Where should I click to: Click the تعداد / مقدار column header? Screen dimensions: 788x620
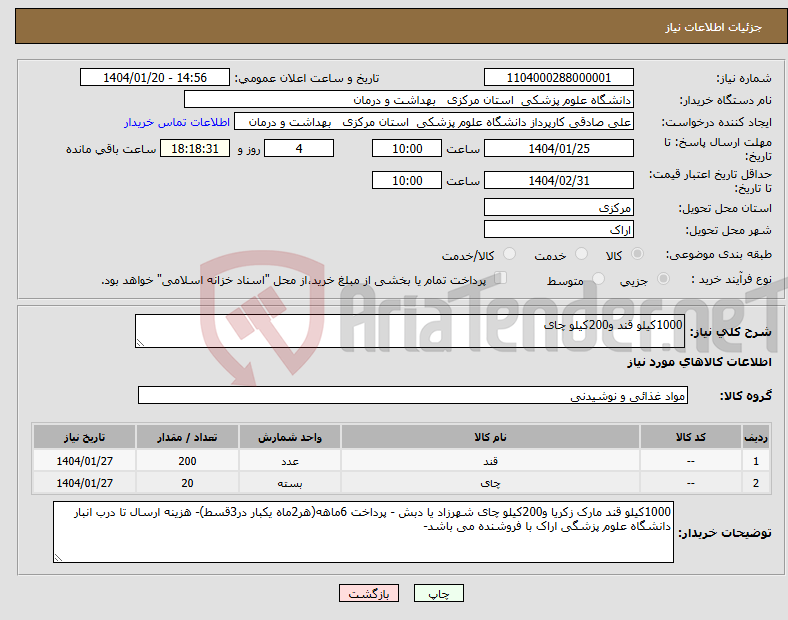pyautogui.click(x=187, y=437)
